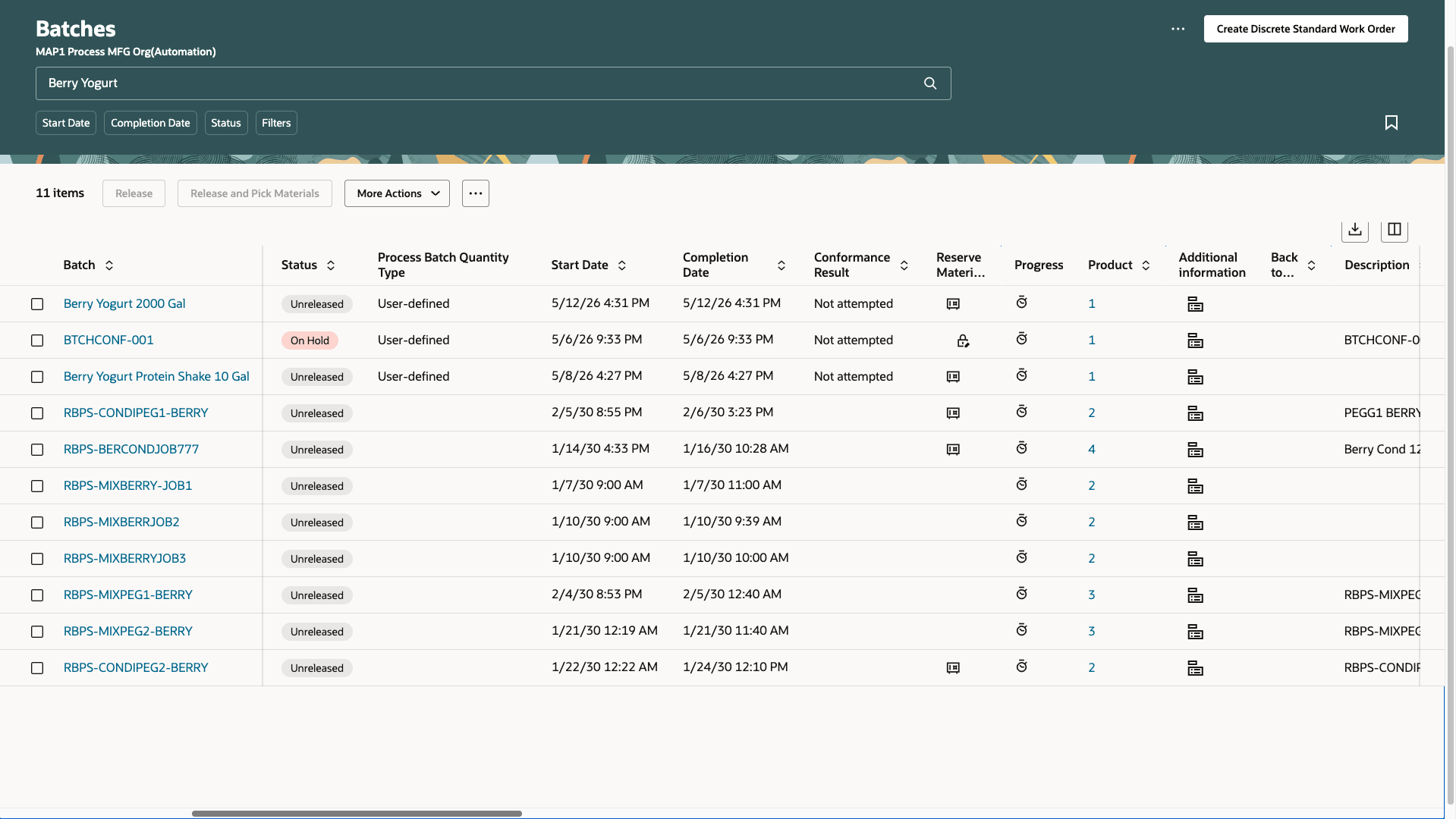Open additional information icon for RBPS-MIXPEG2-BERRY
This screenshot has width=1456, height=819.
[x=1195, y=632]
